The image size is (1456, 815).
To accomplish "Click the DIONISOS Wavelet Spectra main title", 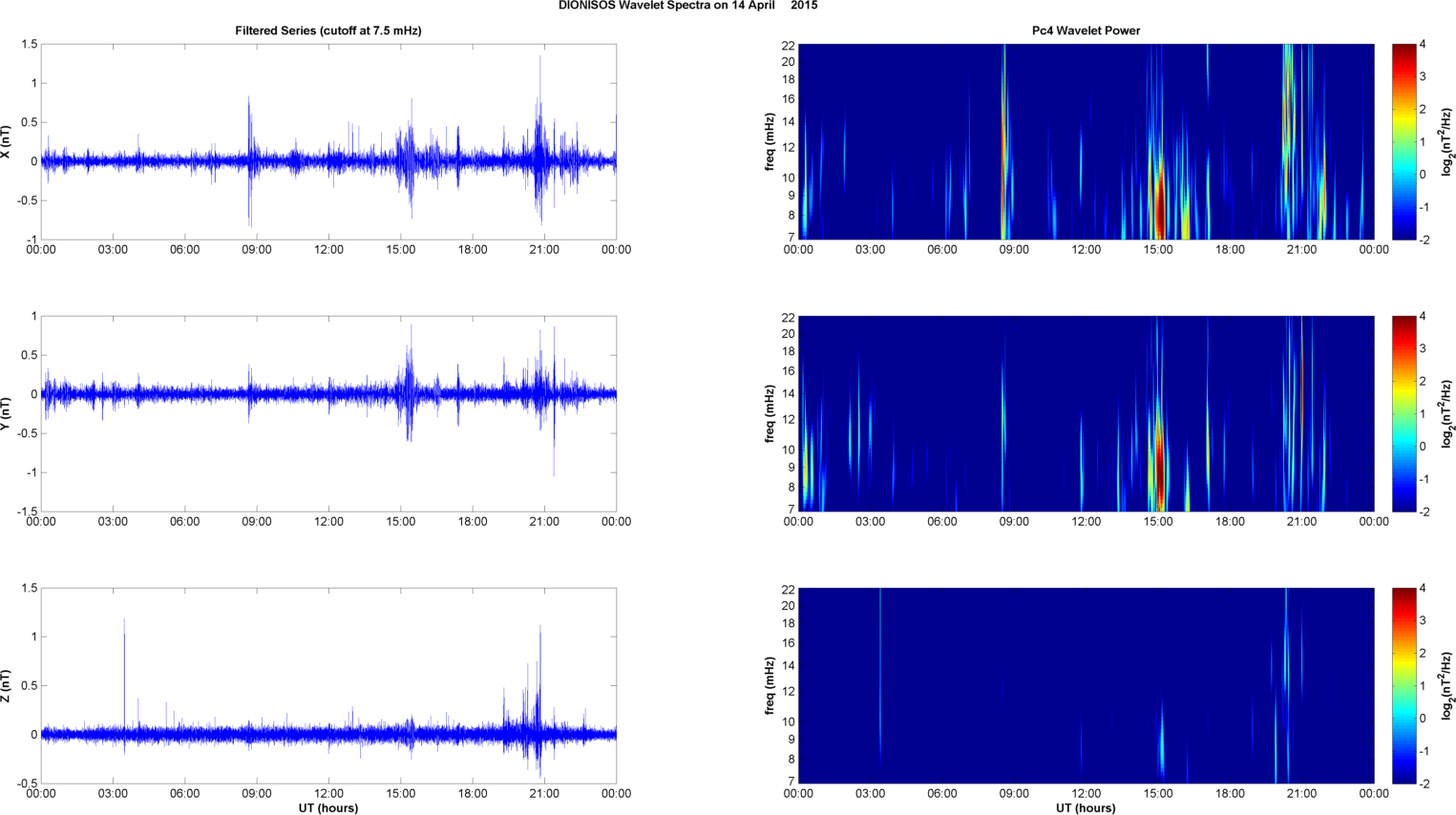I will click(x=687, y=6).
